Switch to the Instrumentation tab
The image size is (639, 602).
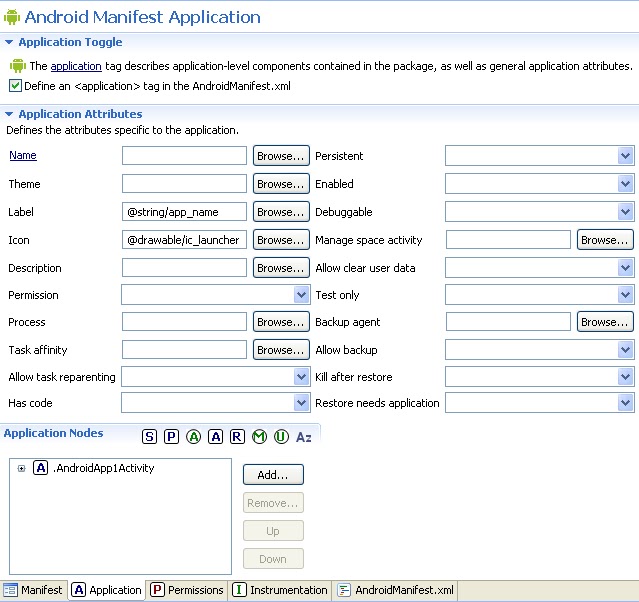pyautogui.click(x=280, y=590)
